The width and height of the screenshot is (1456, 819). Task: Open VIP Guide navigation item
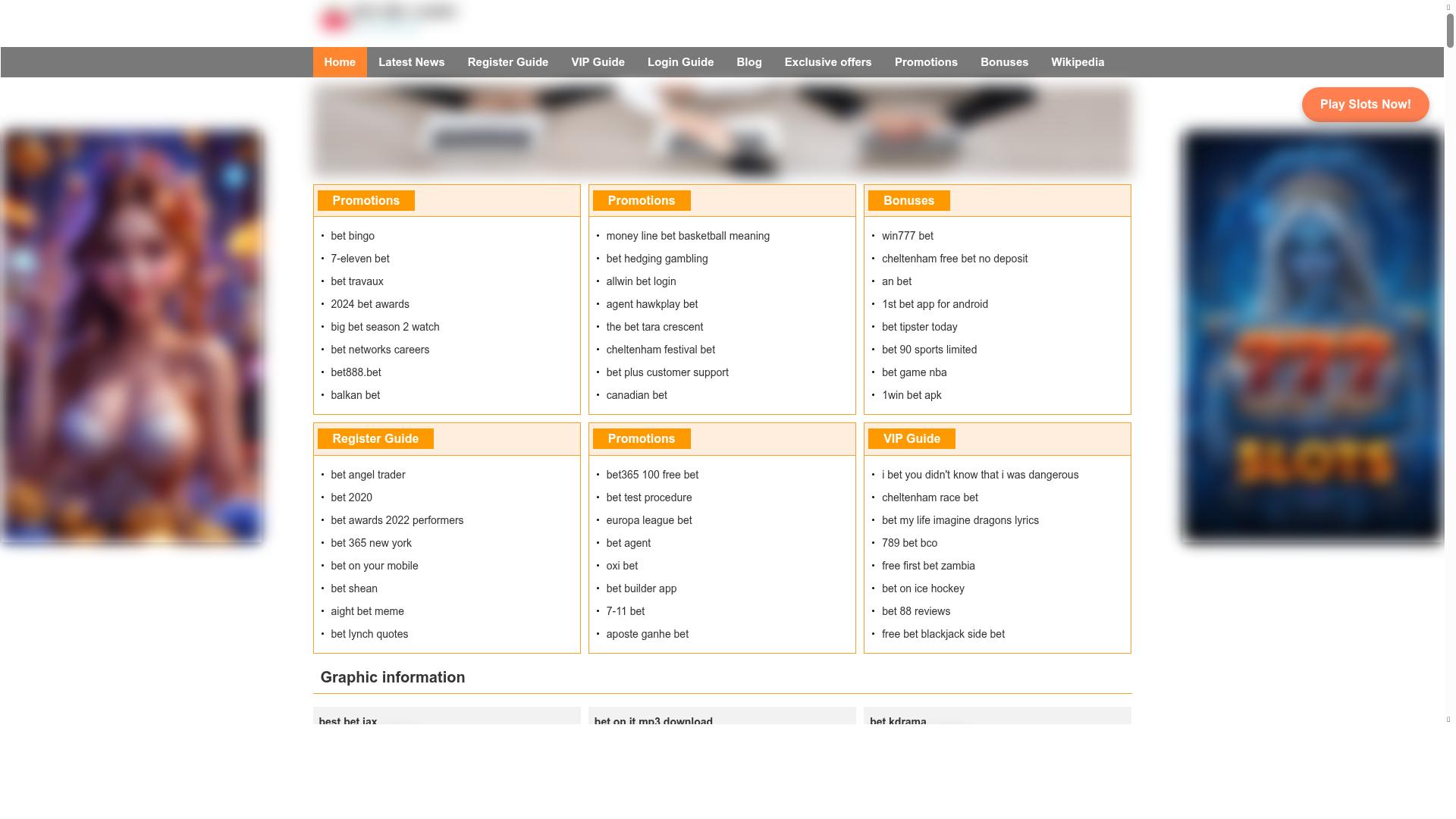pyautogui.click(x=598, y=62)
